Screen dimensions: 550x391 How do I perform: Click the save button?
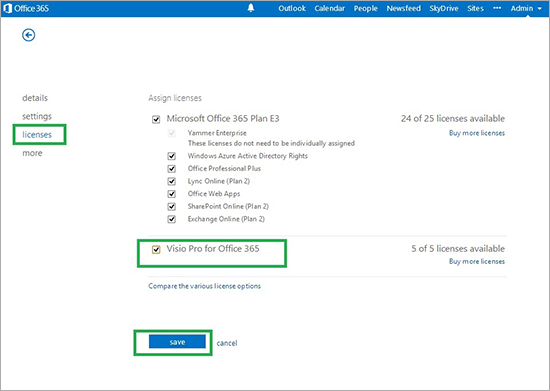177,342
